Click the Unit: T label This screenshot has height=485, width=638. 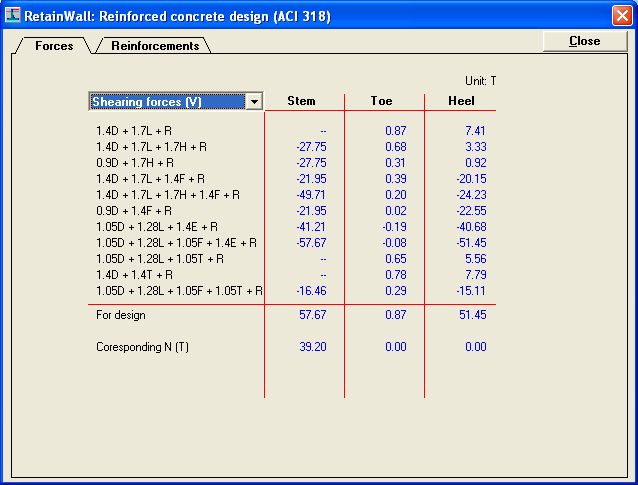(x=481, y=81)
